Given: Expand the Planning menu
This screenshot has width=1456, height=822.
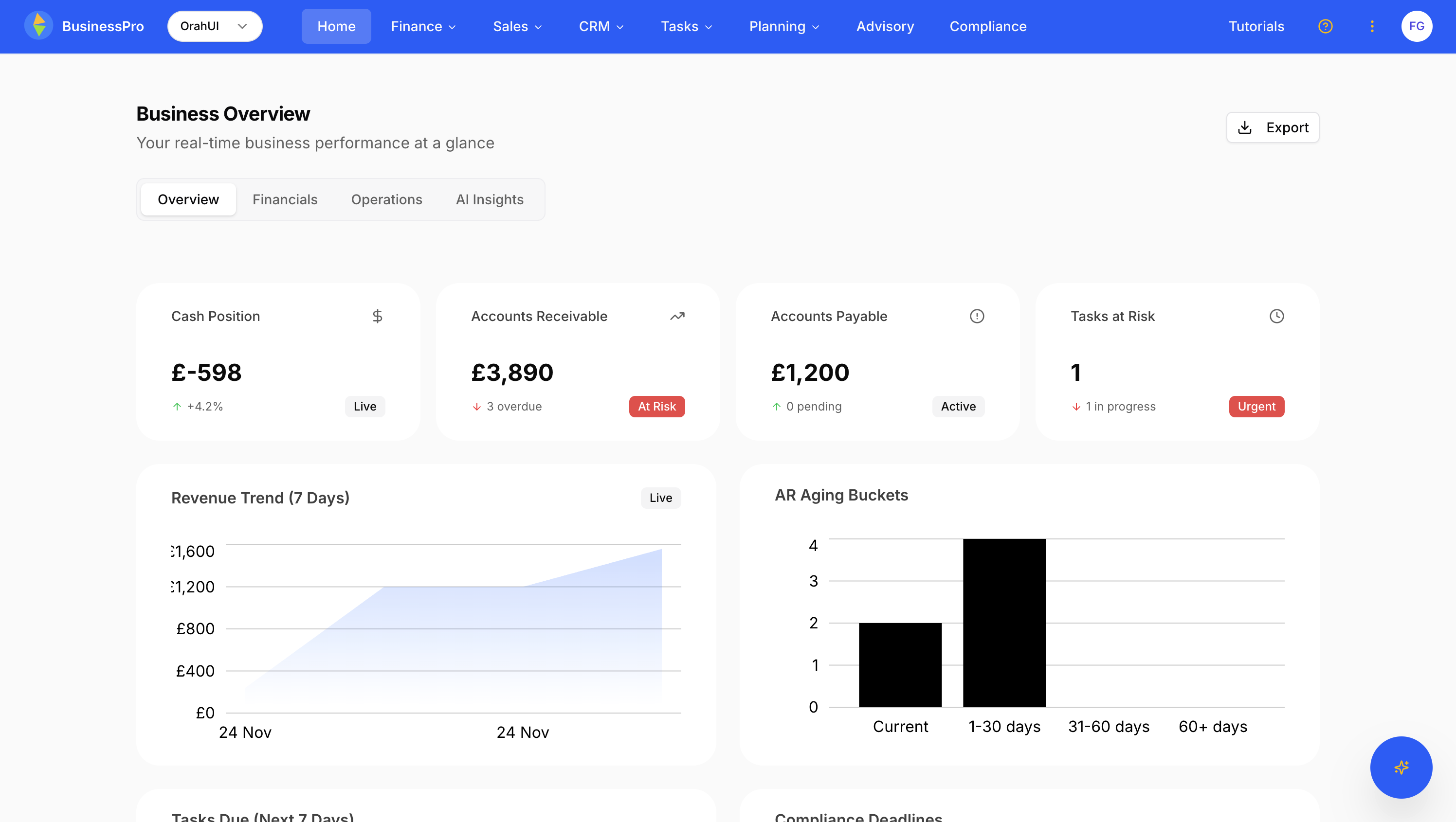Looking at the screenshot, I should [x=783, y=26].
